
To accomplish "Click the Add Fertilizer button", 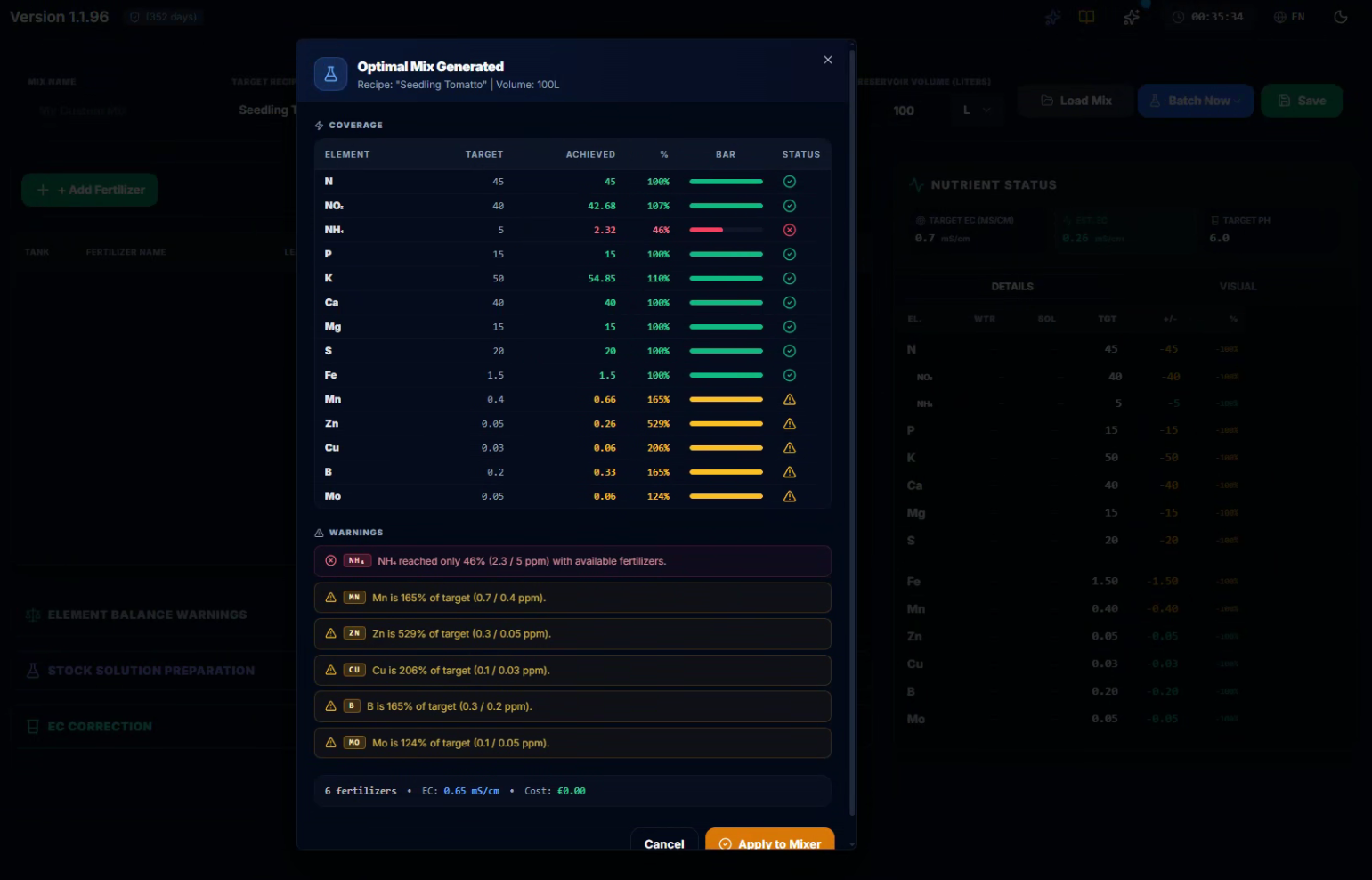I will (90, 190).
